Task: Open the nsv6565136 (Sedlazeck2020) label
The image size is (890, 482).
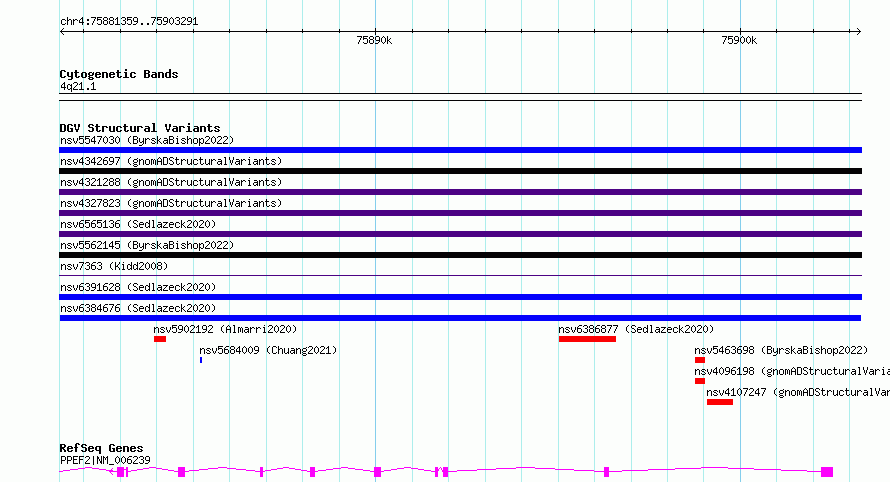Action: 138,224
